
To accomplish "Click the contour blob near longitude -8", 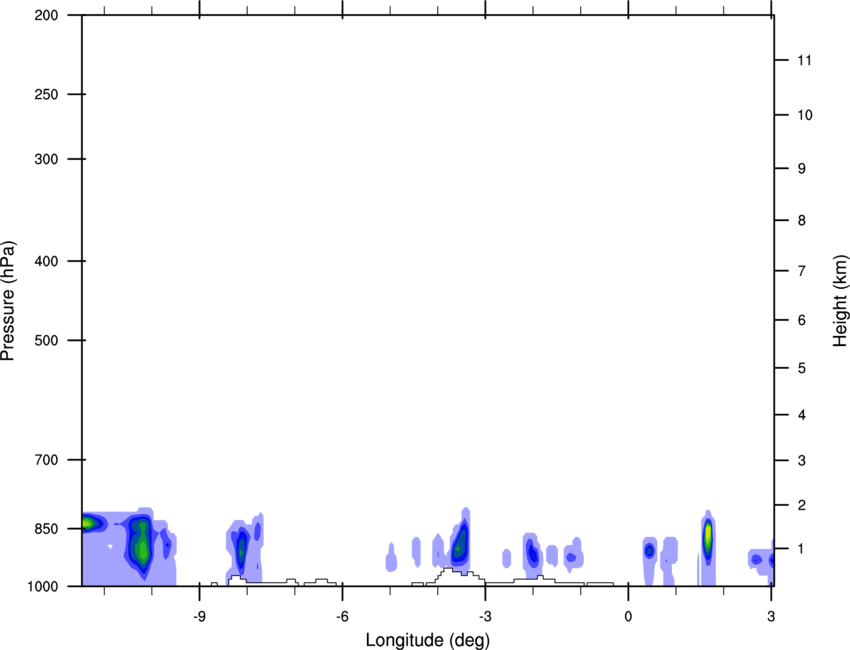I will tap(241, 548).
